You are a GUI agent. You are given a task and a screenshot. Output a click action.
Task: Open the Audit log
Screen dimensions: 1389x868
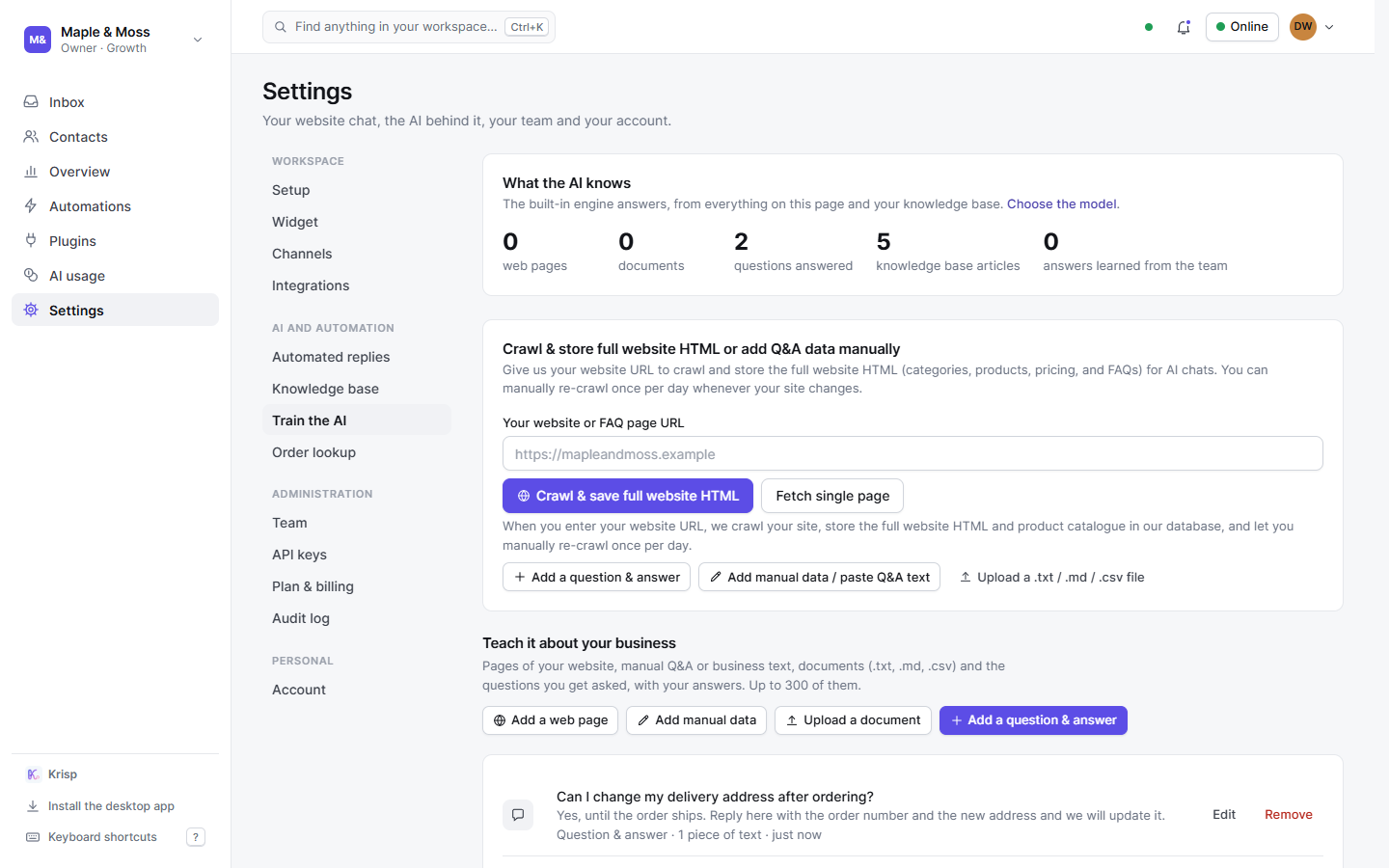(x=357, y=618)
